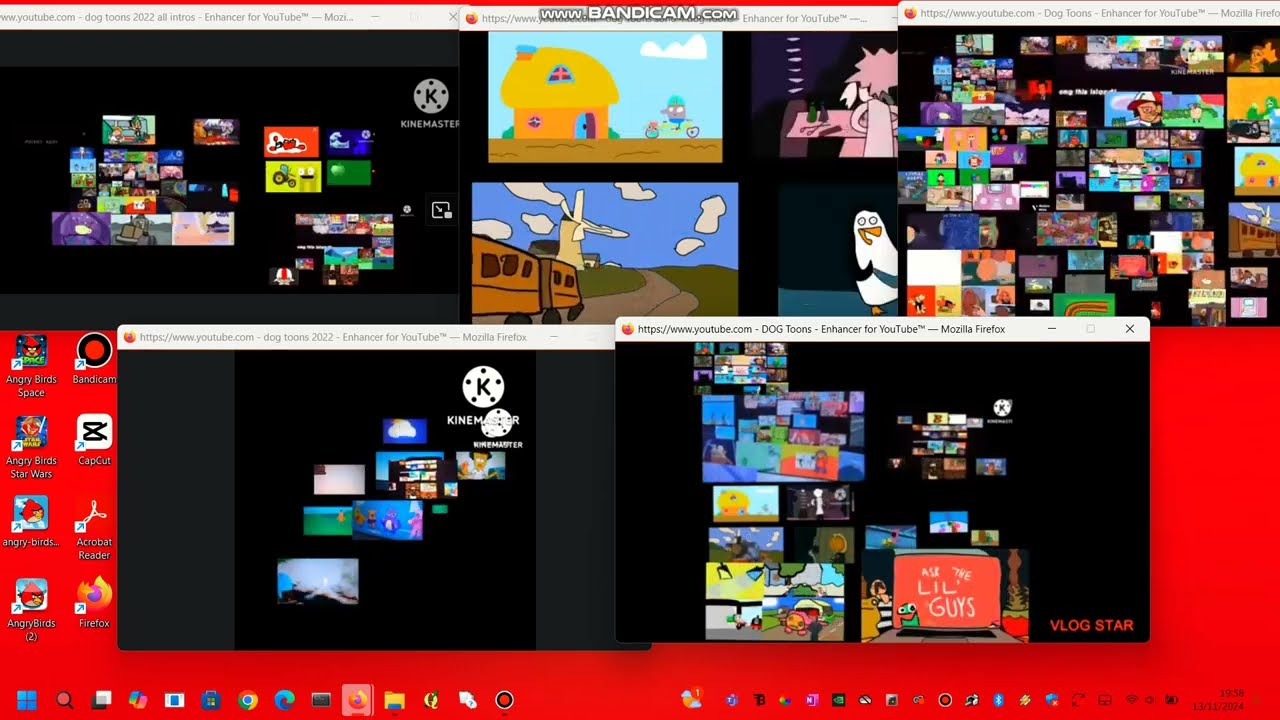
Task: Open the volume tray icon
Action: (1151, 700)
